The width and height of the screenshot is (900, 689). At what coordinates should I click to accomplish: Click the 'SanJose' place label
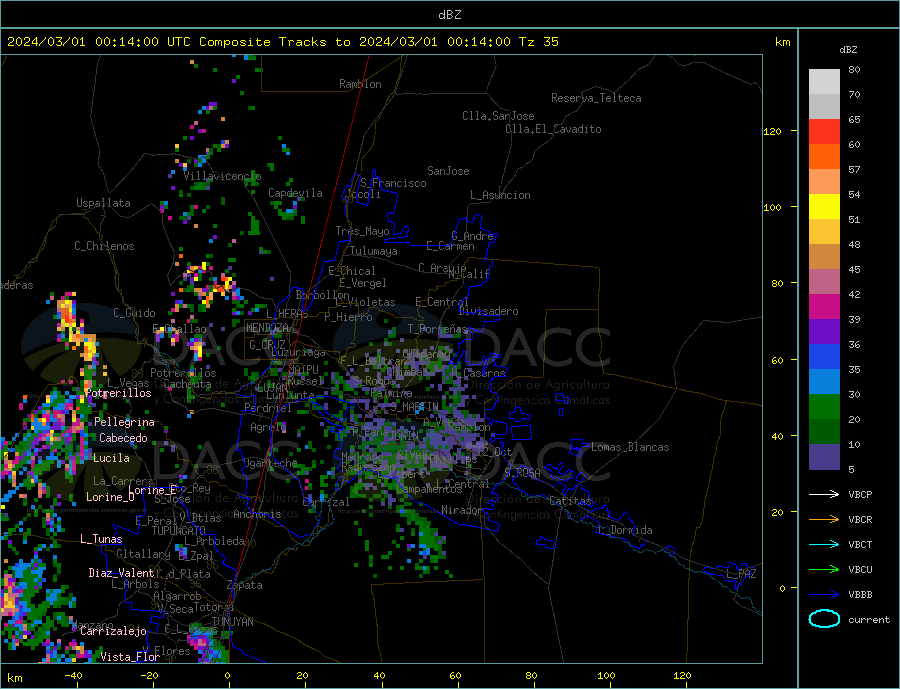tap(448, 171)
